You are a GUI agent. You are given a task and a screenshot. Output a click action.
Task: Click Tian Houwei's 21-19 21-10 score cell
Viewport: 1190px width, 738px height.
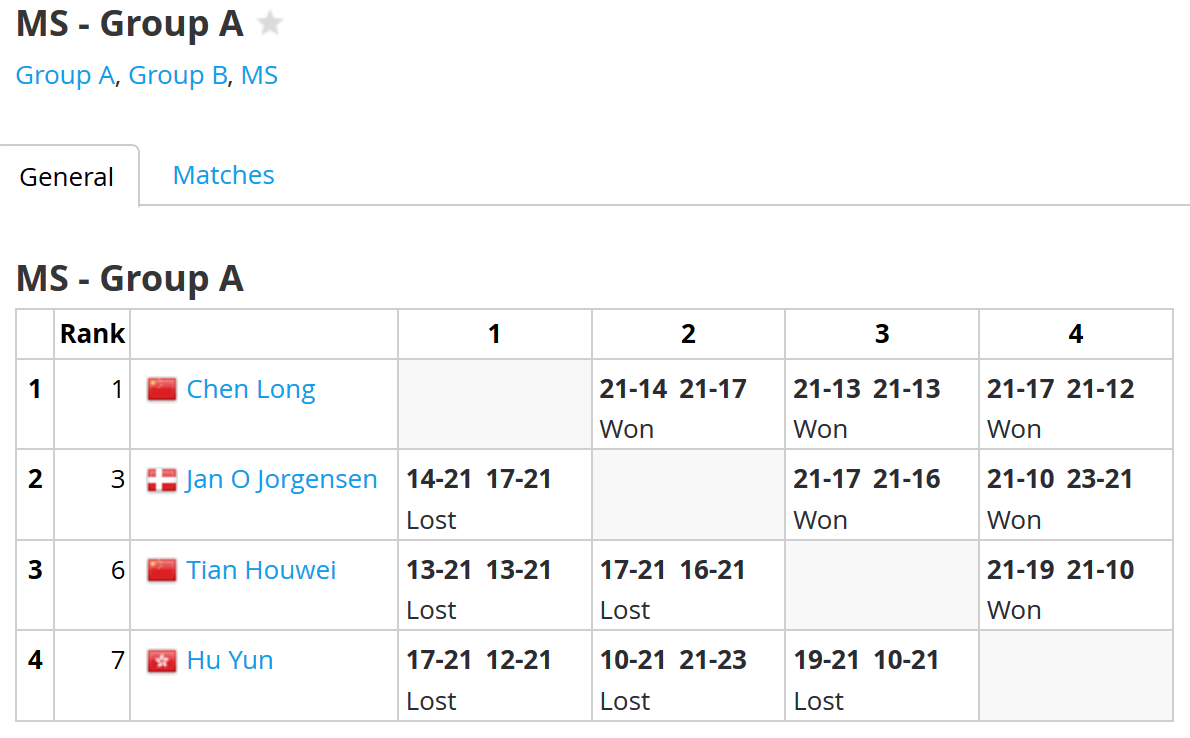pyautogui.click(x=1076, y=585)
